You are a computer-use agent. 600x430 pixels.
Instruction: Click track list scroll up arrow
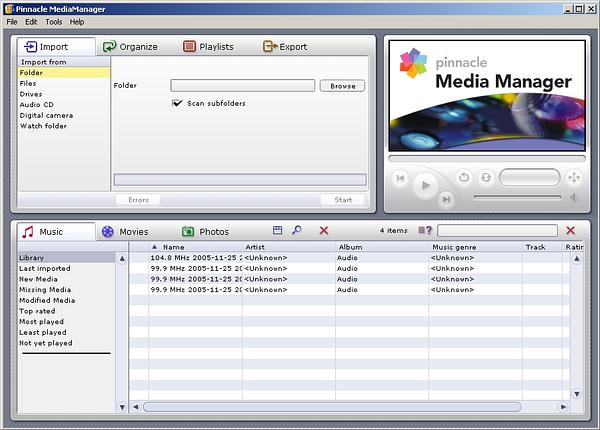(577, 259)
